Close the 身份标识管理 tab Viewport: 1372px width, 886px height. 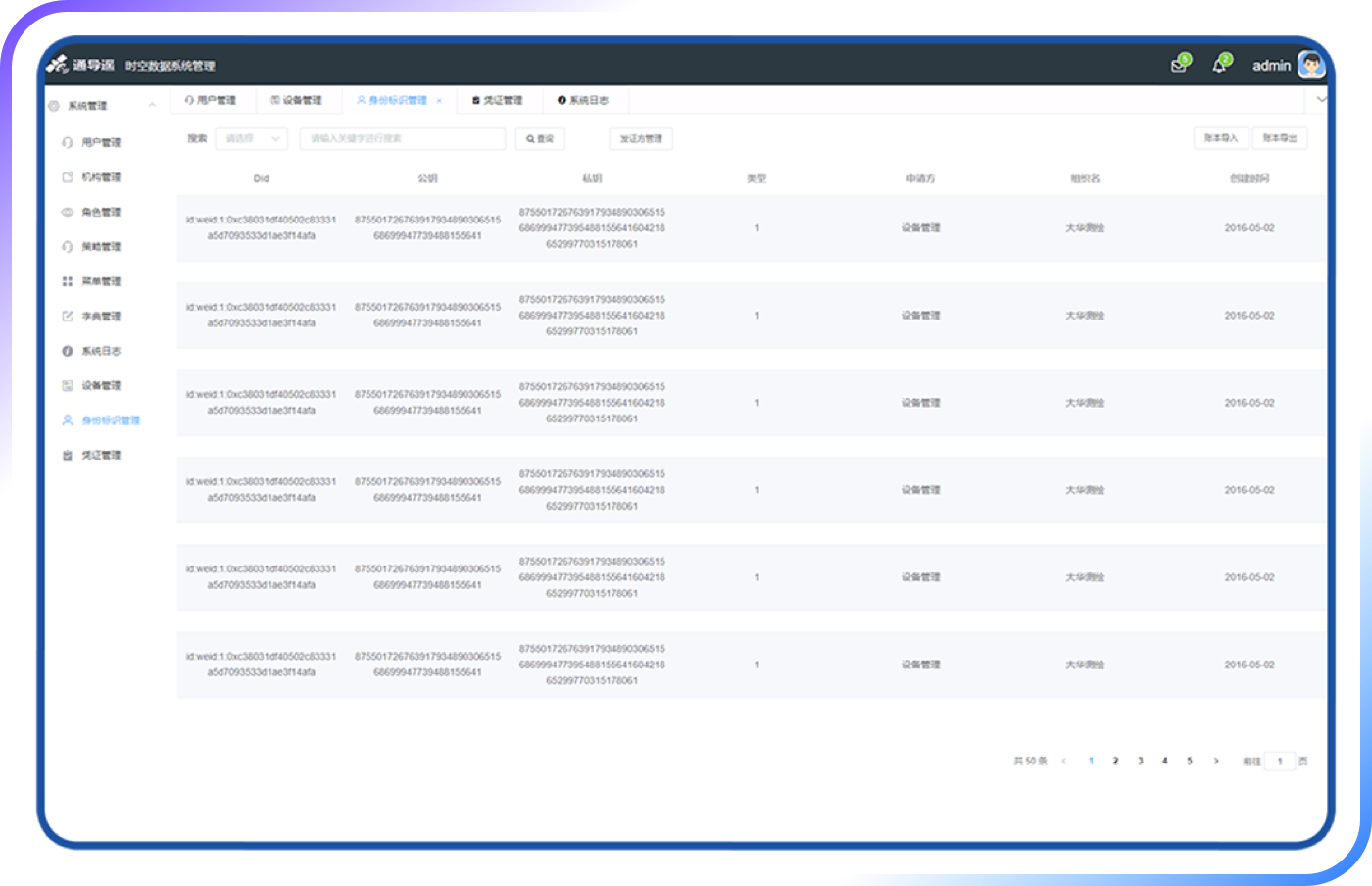pyautogui.click(x=439, y=101)
